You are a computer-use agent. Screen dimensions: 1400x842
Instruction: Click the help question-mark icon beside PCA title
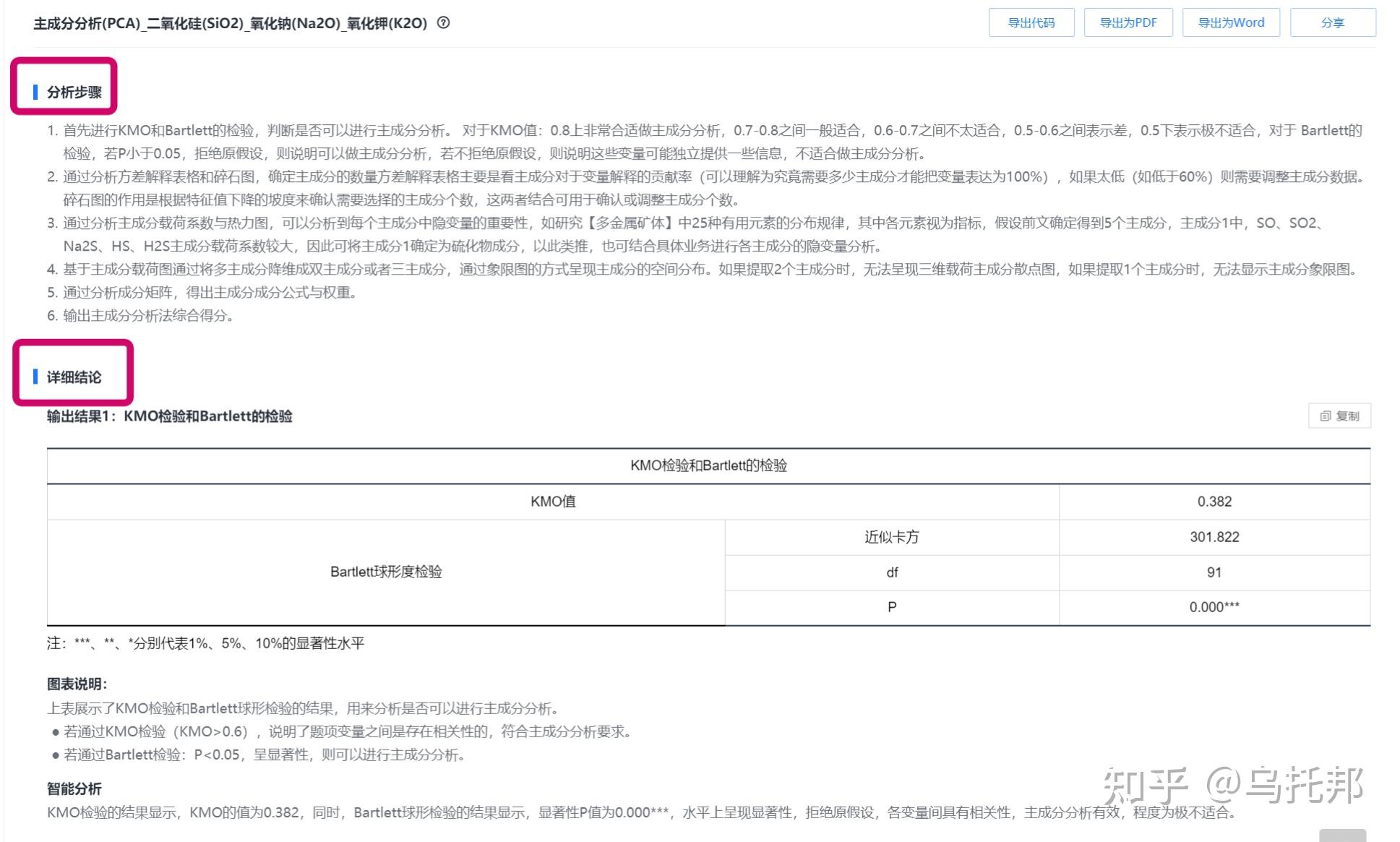pos(444,22)
